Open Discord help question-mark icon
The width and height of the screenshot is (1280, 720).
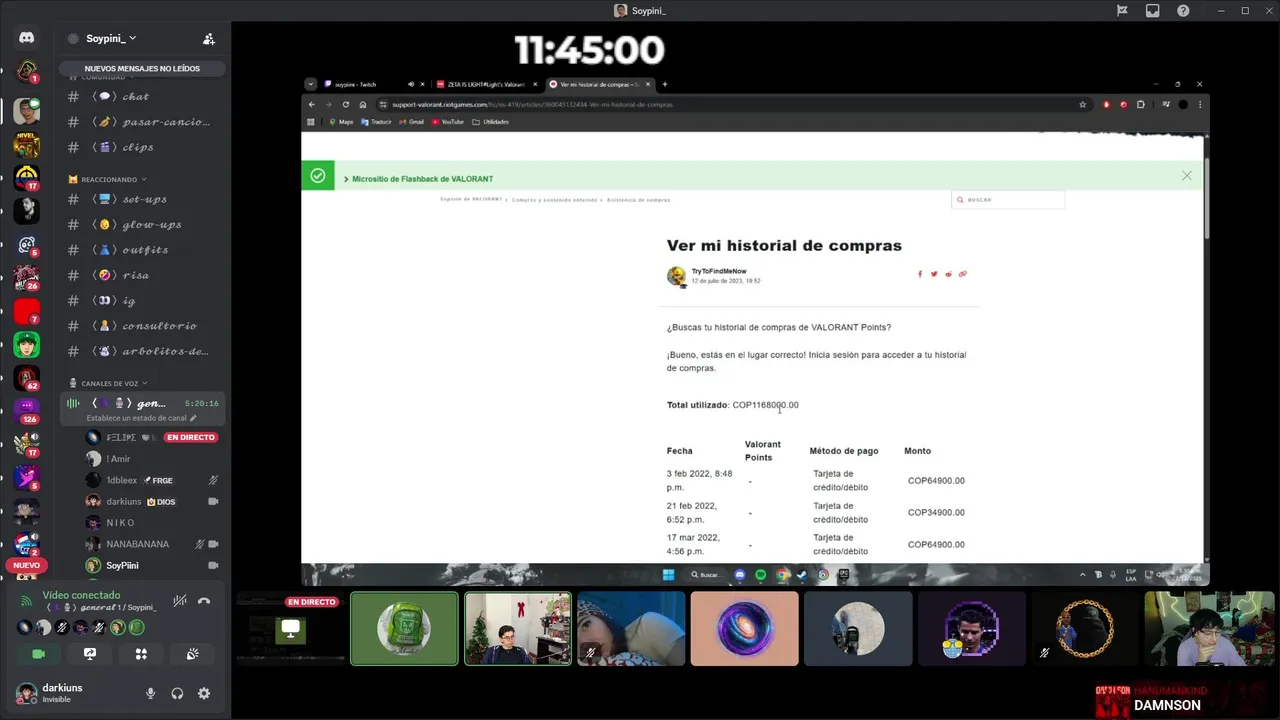point(1183,10)
